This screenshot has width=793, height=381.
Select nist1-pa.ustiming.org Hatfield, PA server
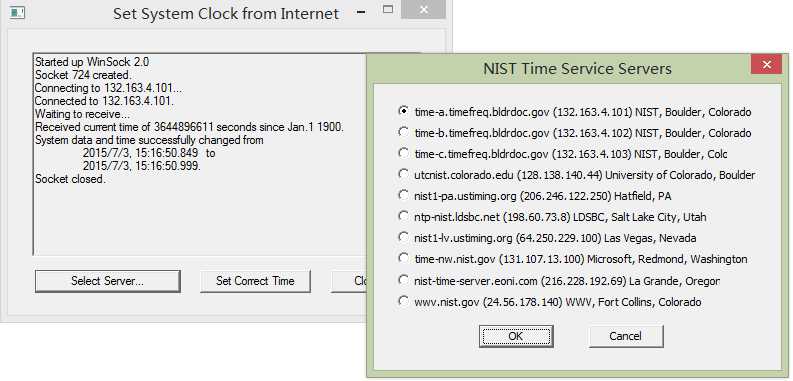click(x=535, y=196)
